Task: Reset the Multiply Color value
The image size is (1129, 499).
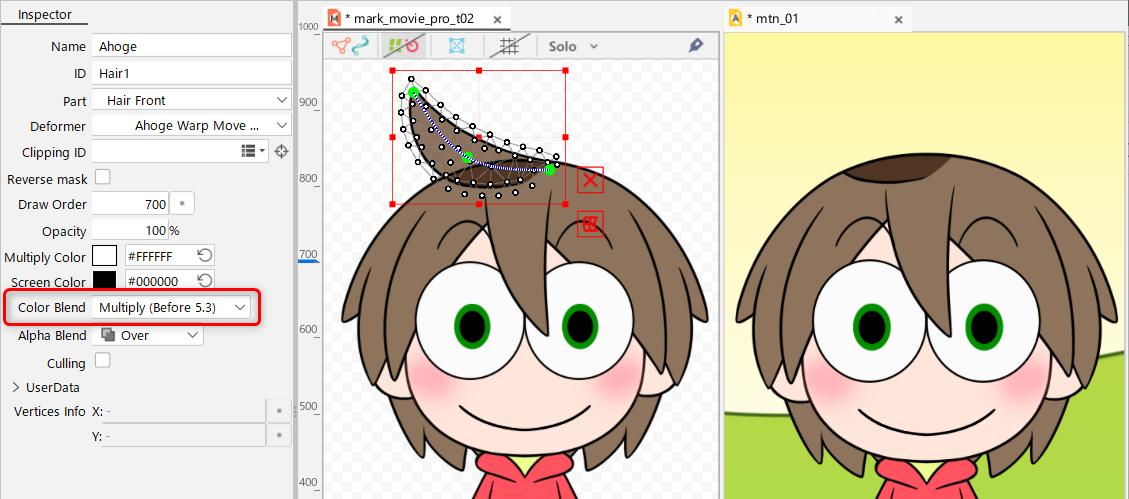Action: 204,255
